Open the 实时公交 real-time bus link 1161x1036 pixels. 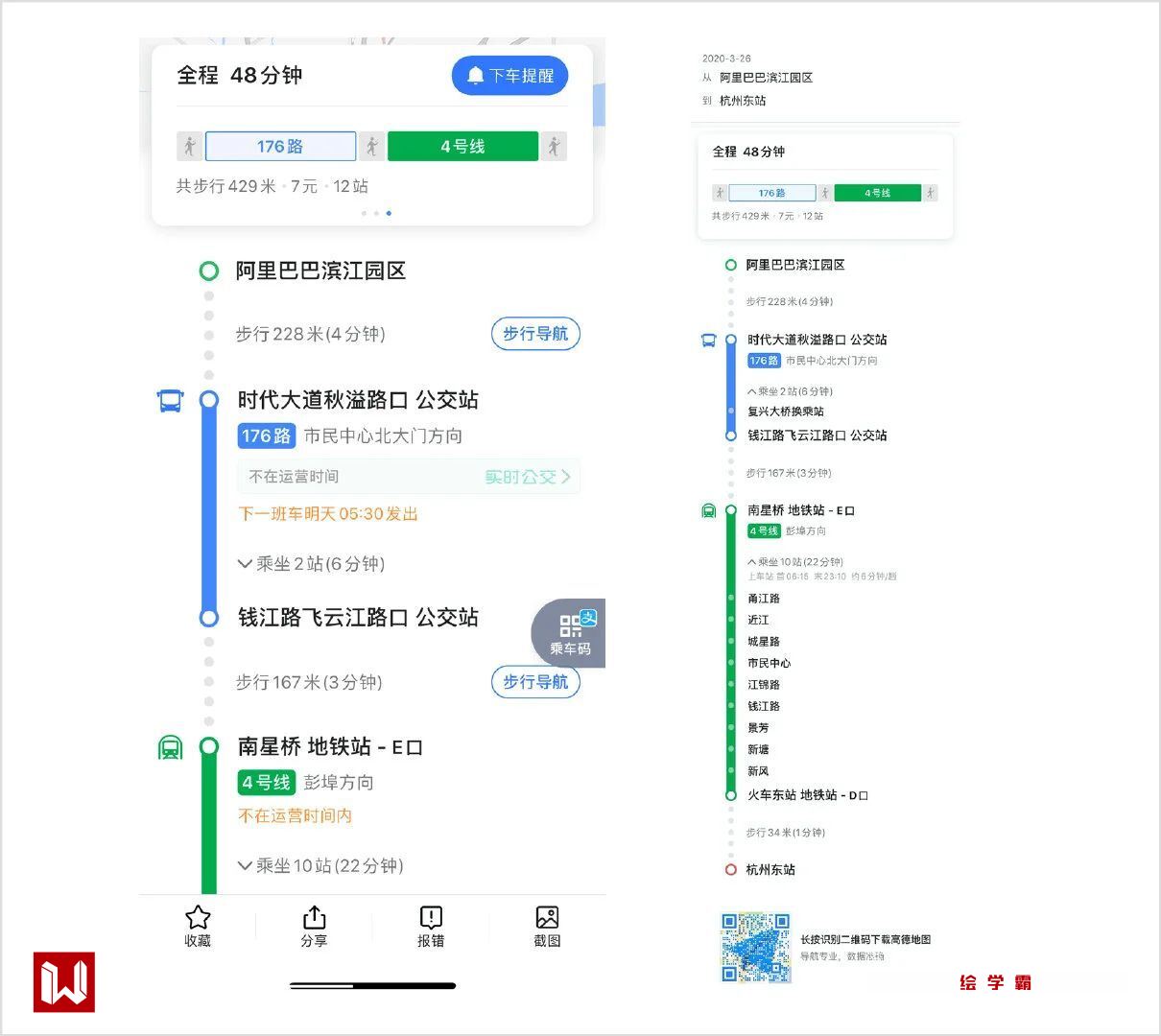tap(528, 477)
